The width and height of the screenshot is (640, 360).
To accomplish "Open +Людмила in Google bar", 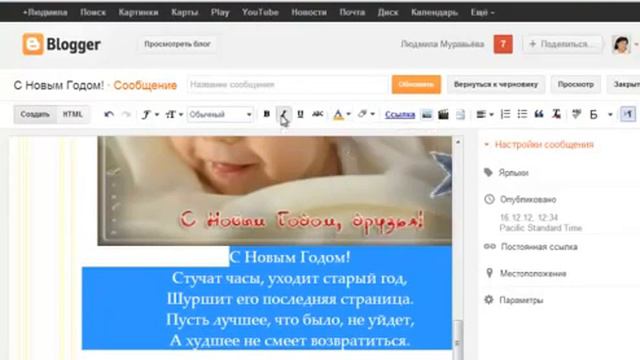I will coord(45,12).
